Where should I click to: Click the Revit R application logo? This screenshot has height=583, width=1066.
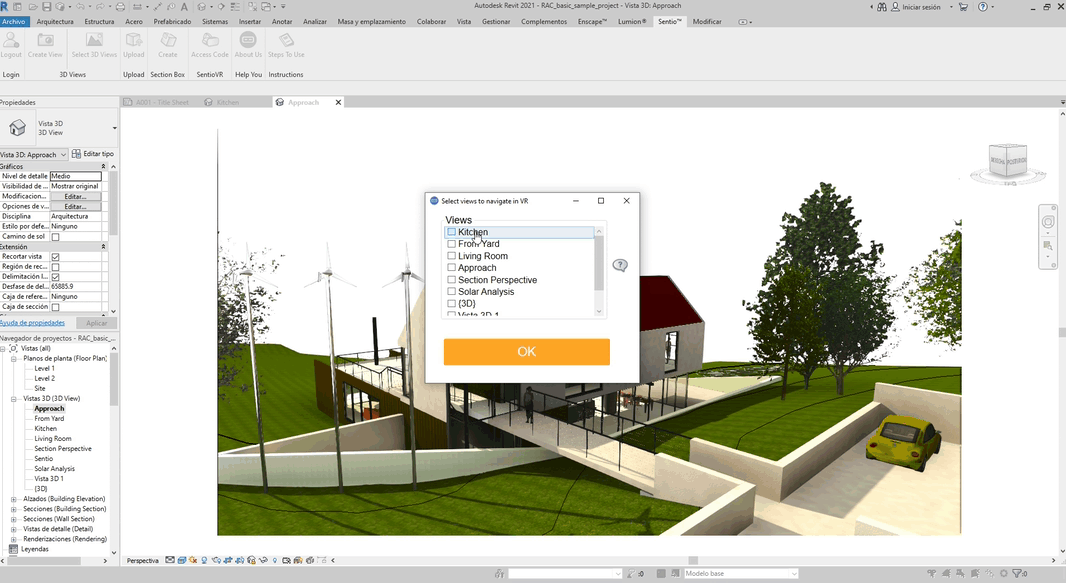pyautogui.click(x=5, y=6)
